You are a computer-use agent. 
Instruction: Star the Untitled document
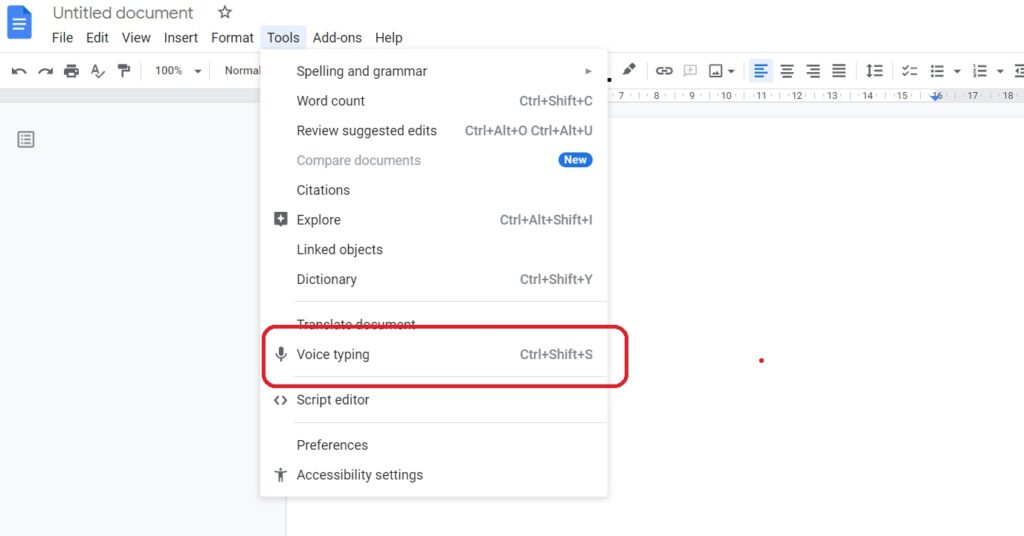[225, 12]
